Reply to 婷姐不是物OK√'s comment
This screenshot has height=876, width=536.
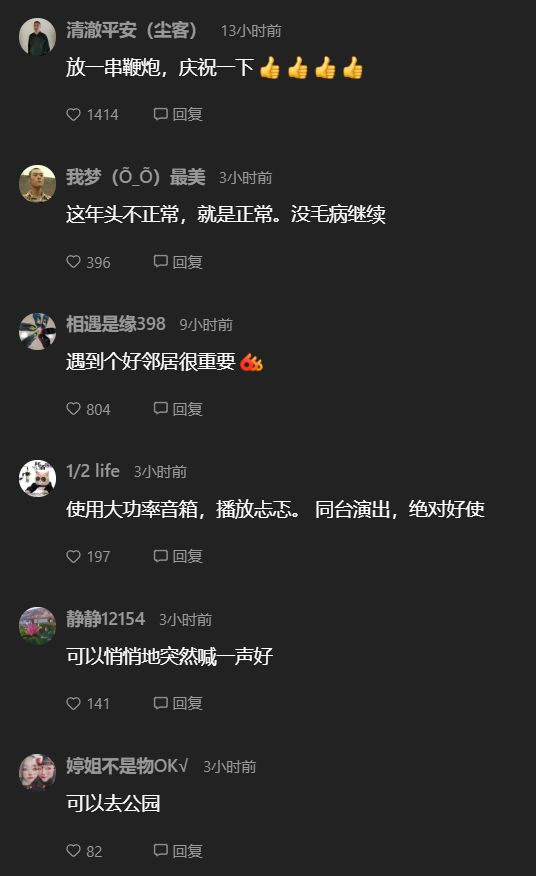point(178,850)
